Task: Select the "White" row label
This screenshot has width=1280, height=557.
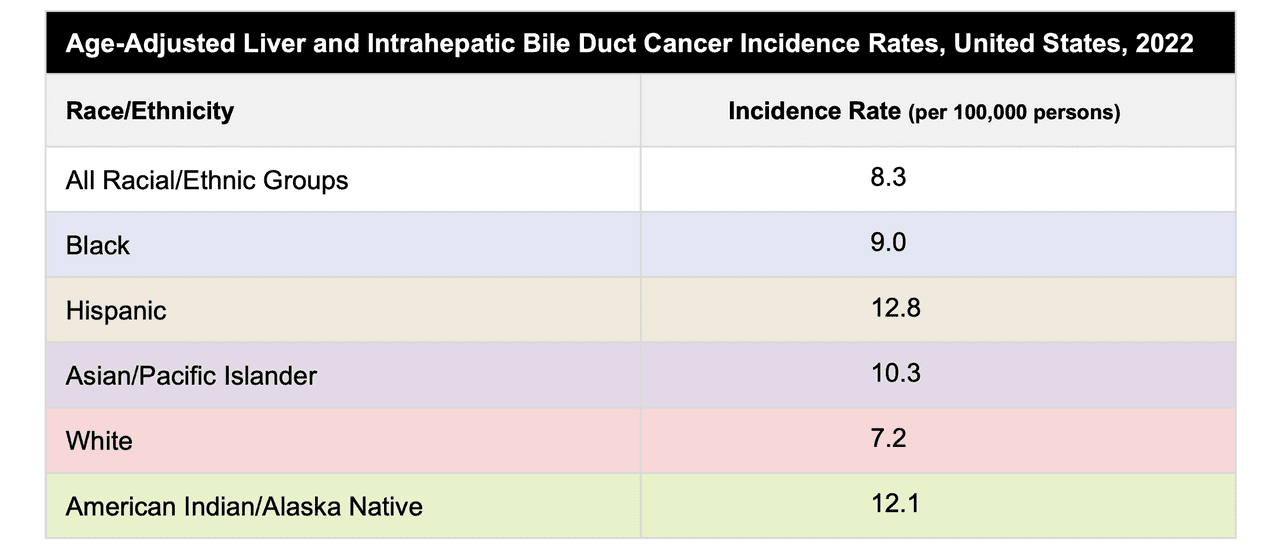Action: pyautogui.click(x=99, y=441)
